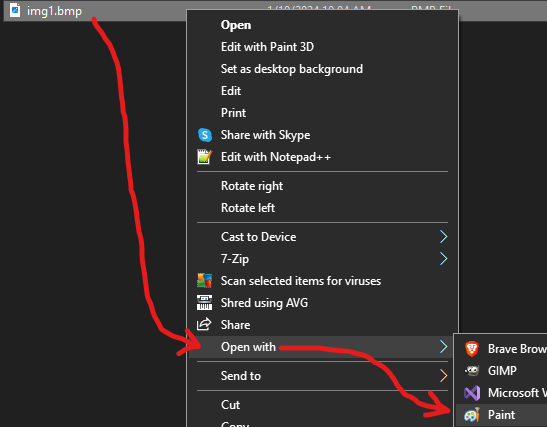
Task: Choose Edit with Paint 3D
Action: point(267,47)
